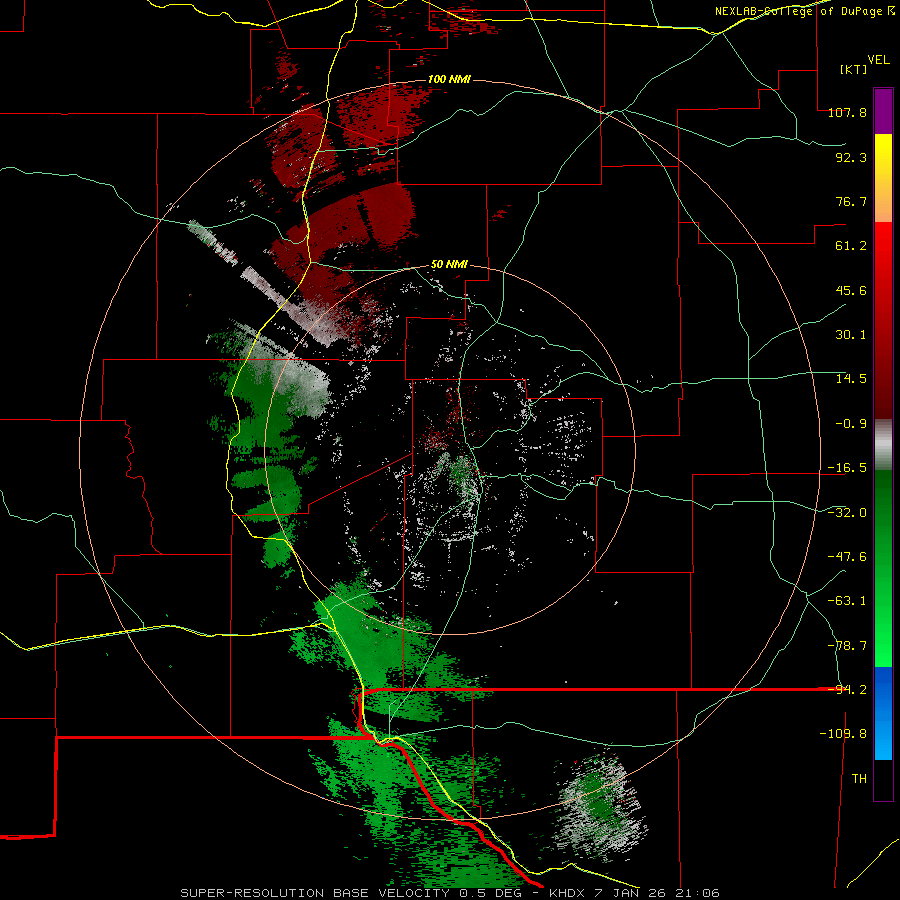The image size is (900, 900).
Task: Click the -16.5 velocity scale value
Action: [847, 468]
